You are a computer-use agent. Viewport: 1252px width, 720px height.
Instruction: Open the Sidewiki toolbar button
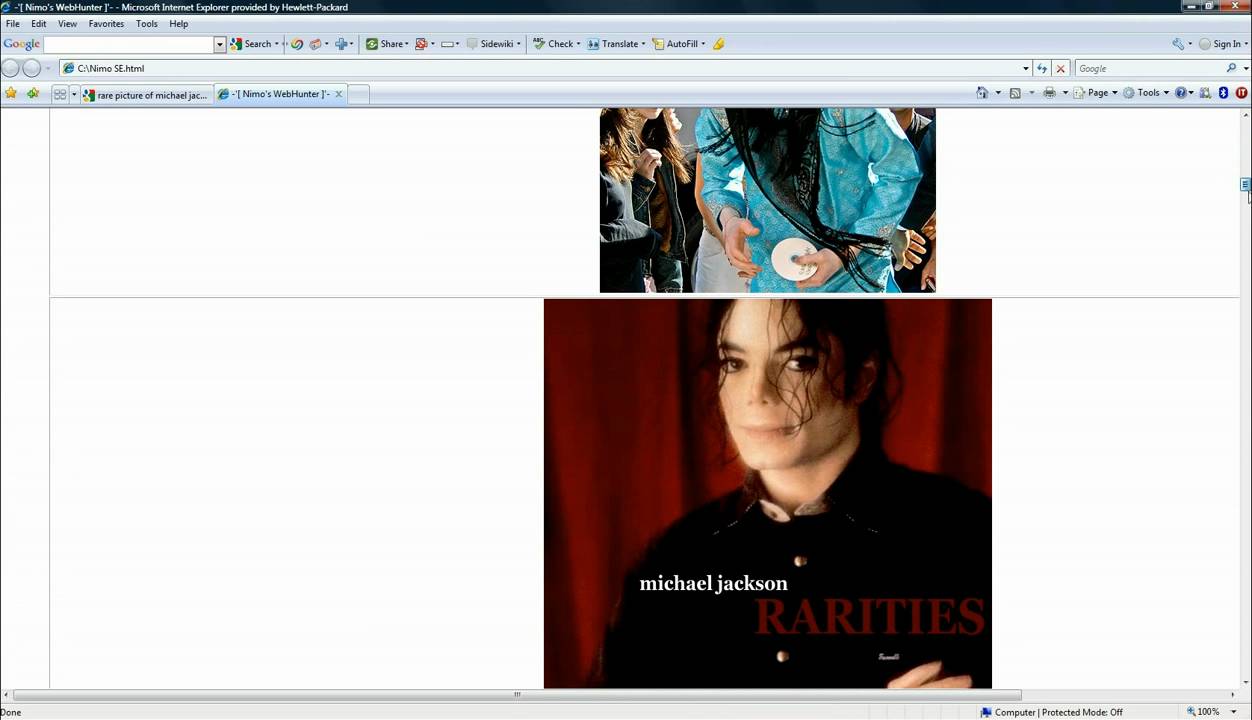(493, 44)
